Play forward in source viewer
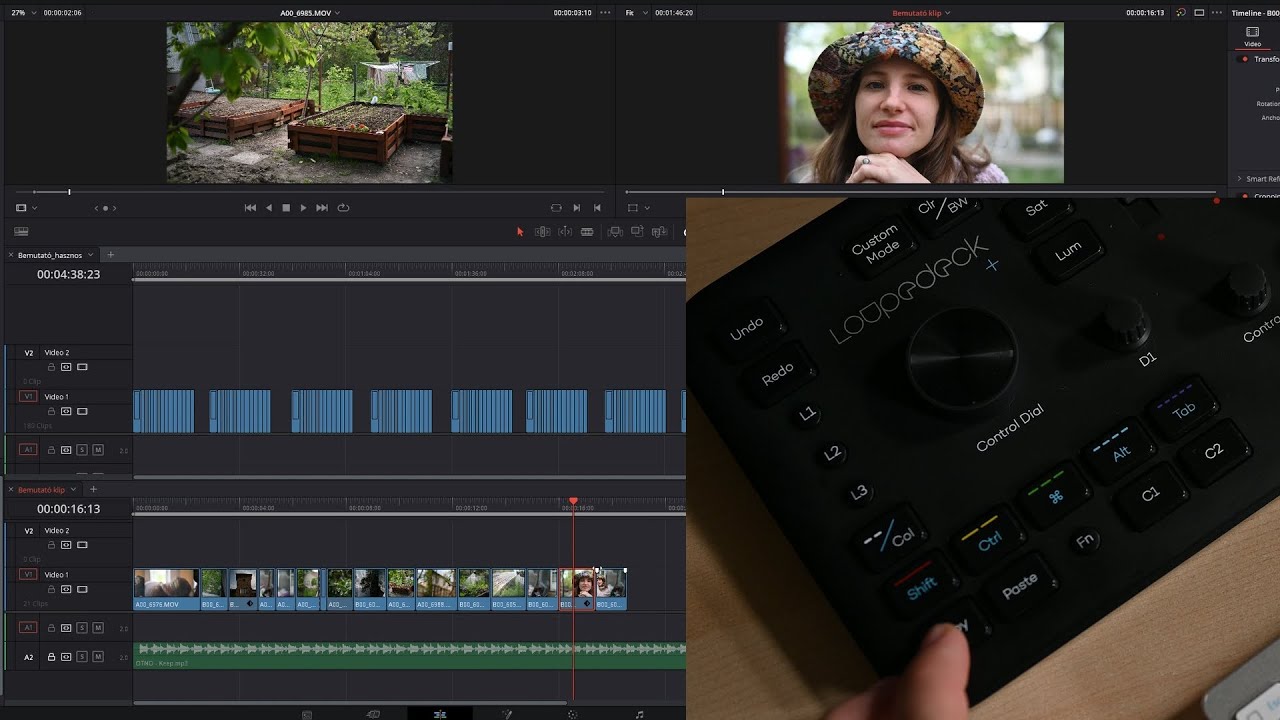This screenshot has width=1280, height=720. pyautogui.click(x=303, y=208)
